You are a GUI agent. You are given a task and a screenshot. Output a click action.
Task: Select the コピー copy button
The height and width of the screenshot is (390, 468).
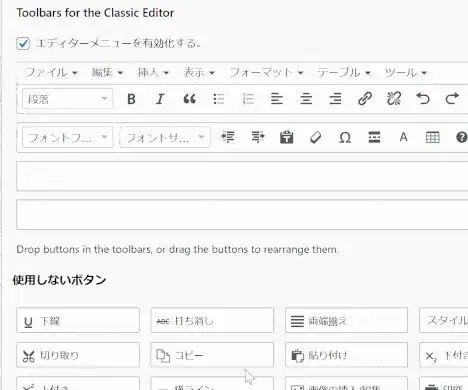click(x=212, y=355)
